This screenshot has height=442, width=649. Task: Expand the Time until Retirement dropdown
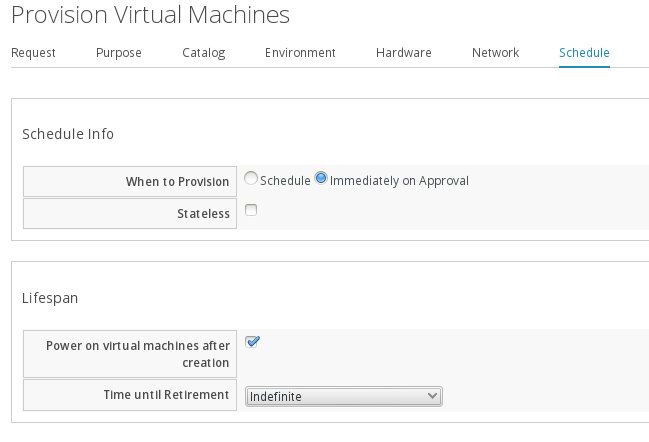click(x=343, y=396)
